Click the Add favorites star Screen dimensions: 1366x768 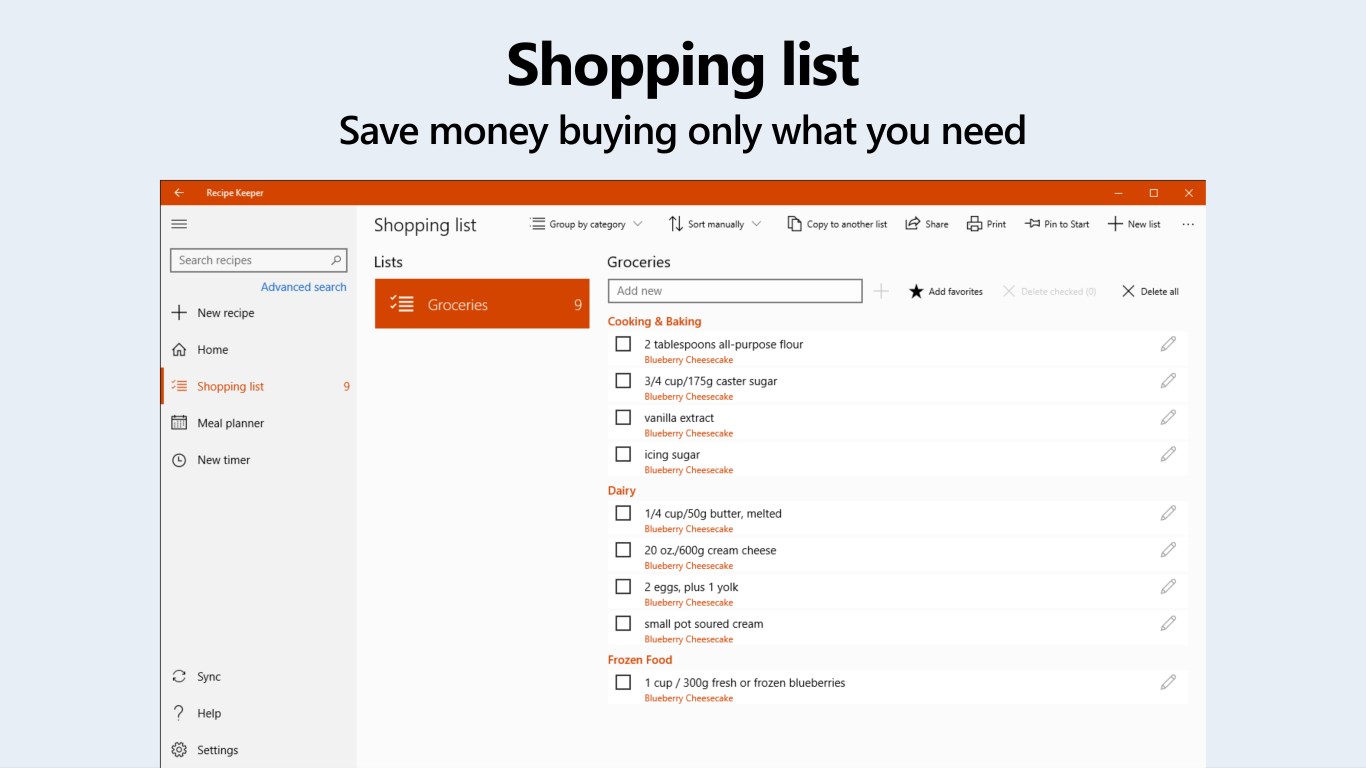[916, 292]
